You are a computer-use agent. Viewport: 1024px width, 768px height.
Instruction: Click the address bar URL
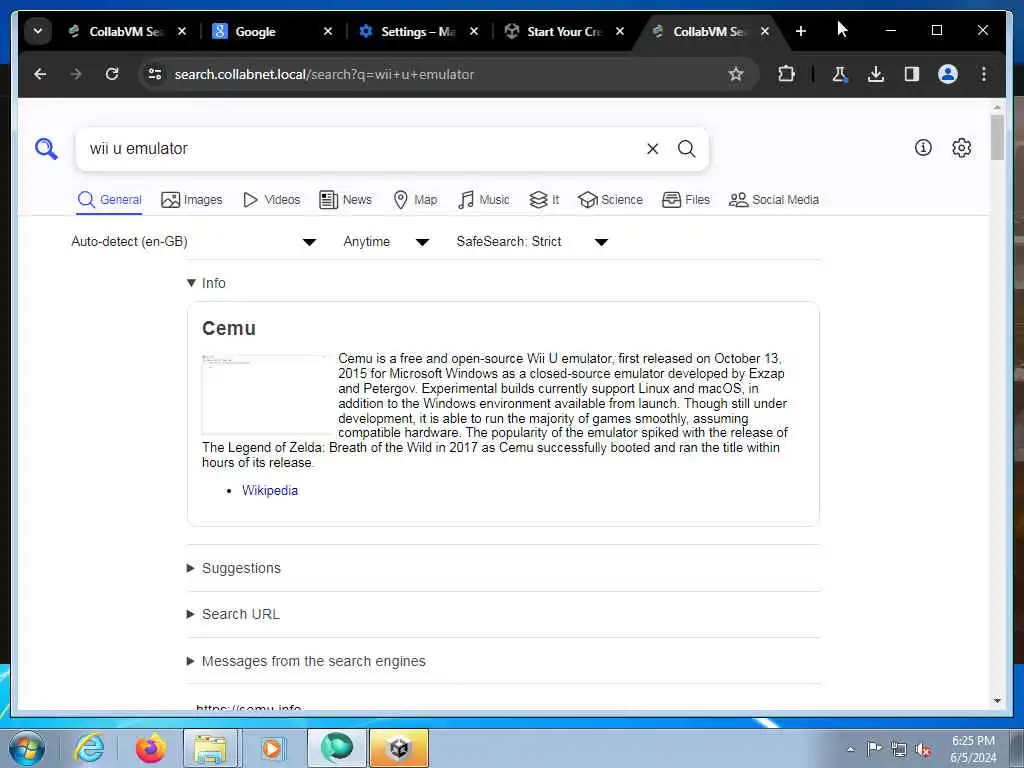tap(324, 74)
